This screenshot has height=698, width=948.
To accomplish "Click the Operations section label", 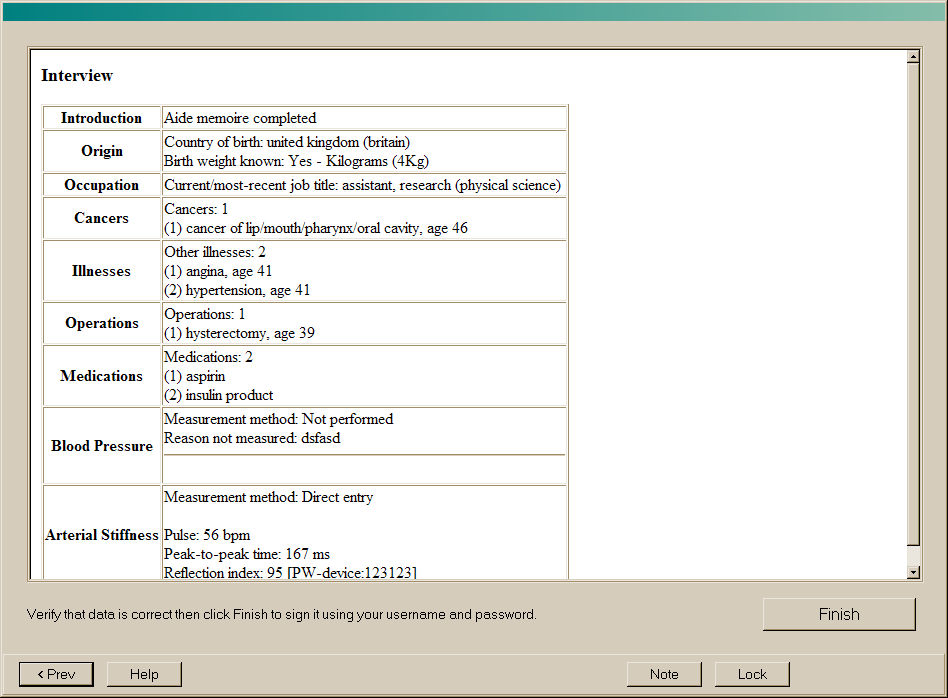I will coord(102,323).
